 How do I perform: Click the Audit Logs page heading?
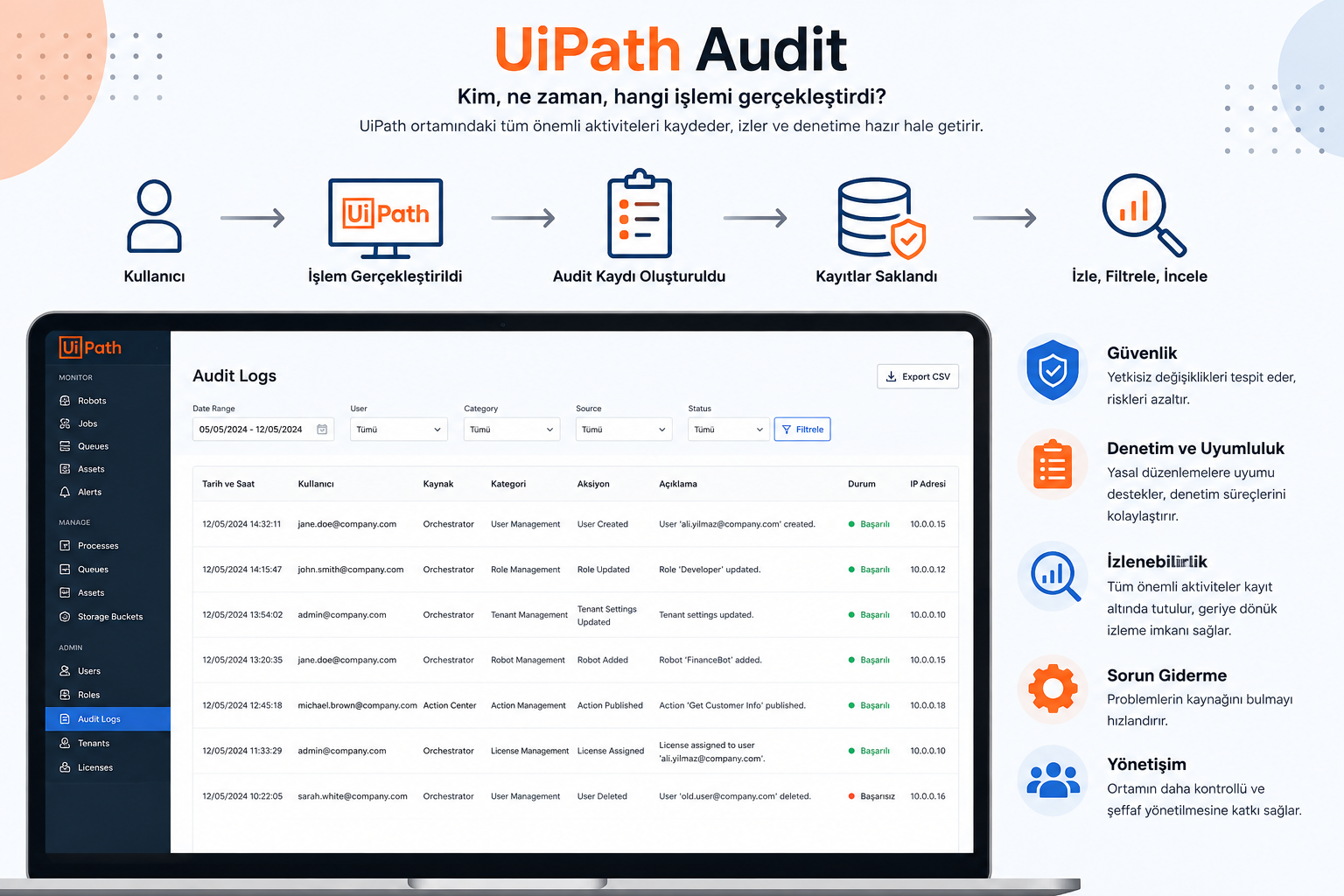click(x=234, y=375)
